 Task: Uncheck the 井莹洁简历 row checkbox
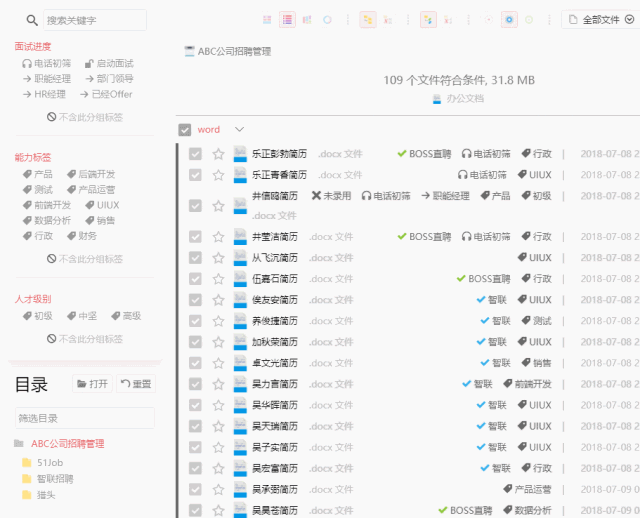195,237
